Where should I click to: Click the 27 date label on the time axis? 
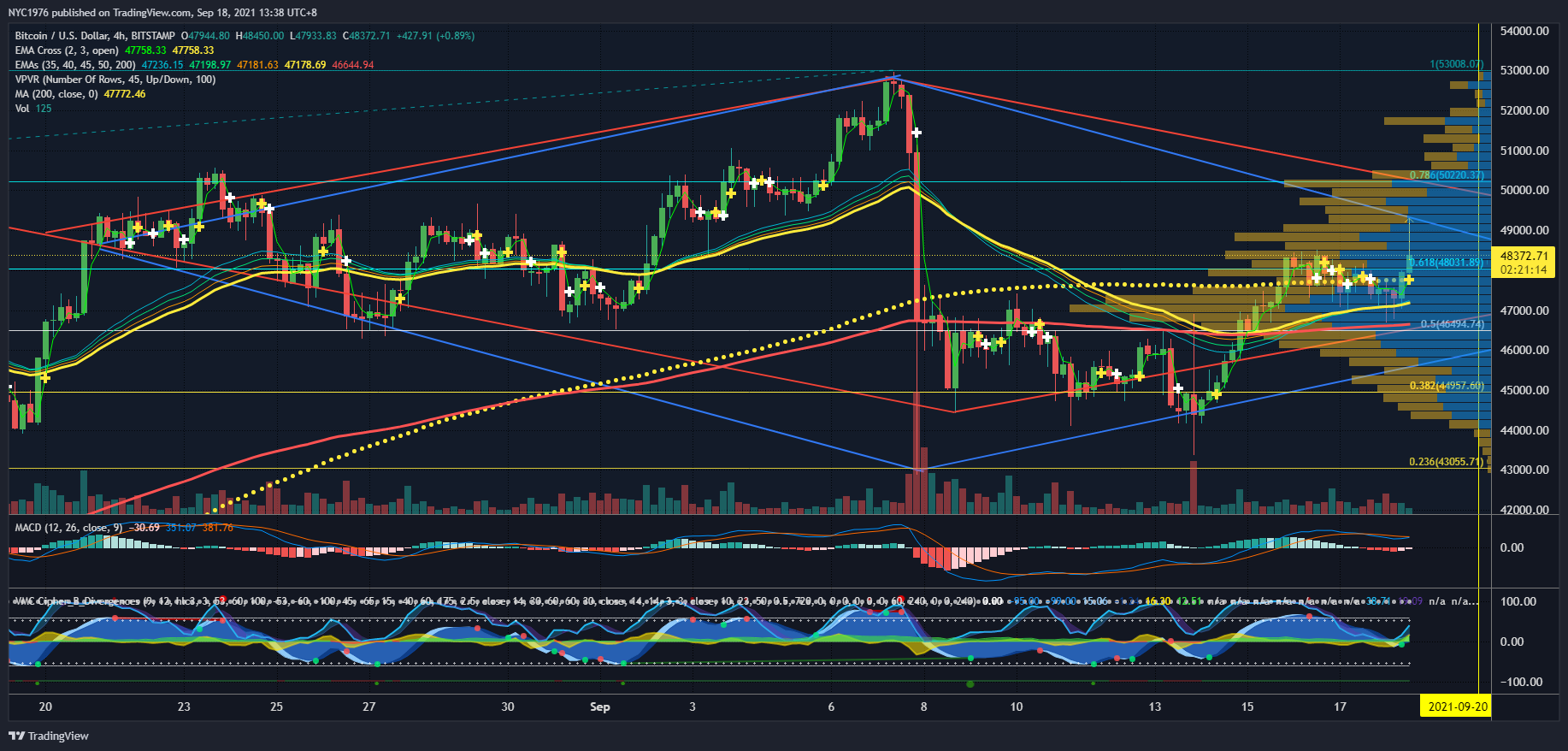click(368, 707)
